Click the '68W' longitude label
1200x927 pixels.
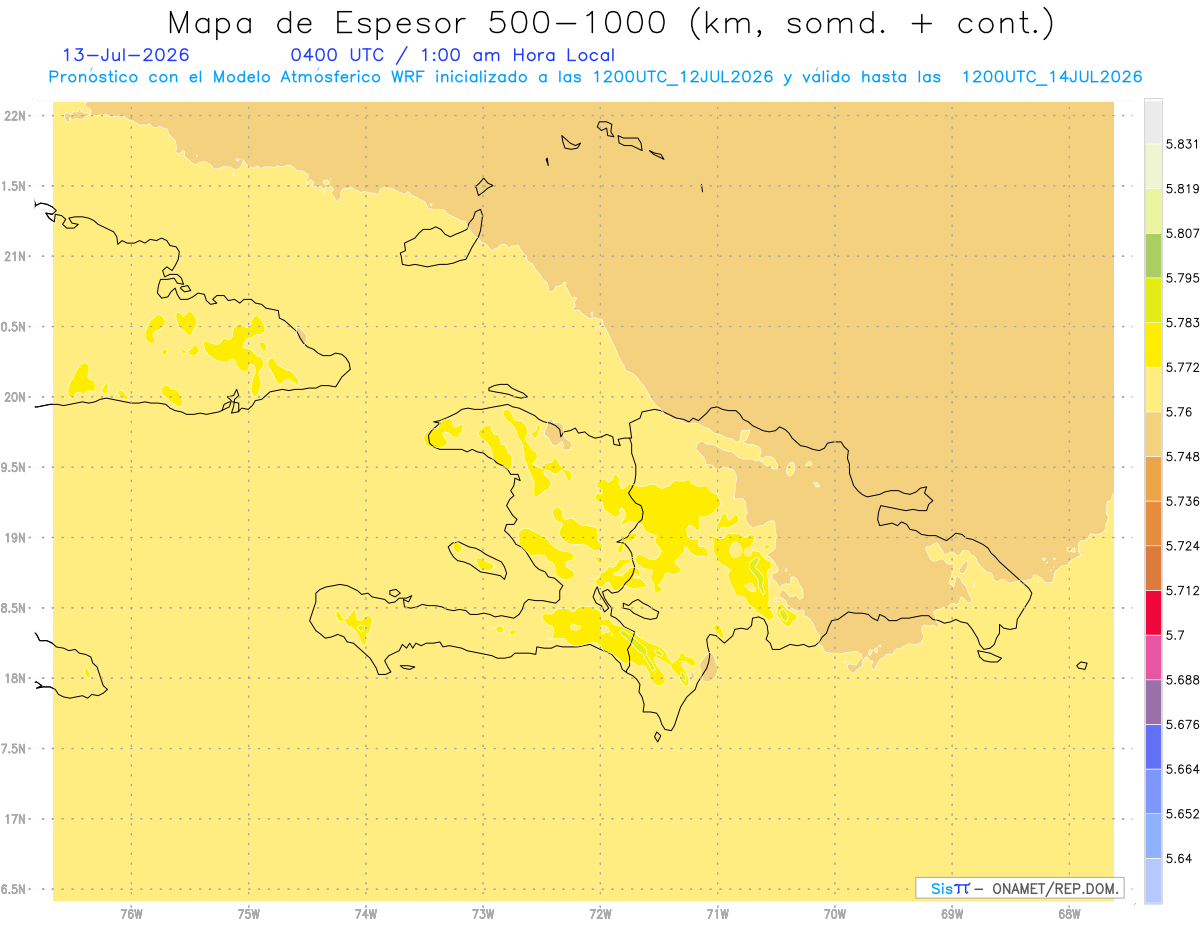[1069, 914]
